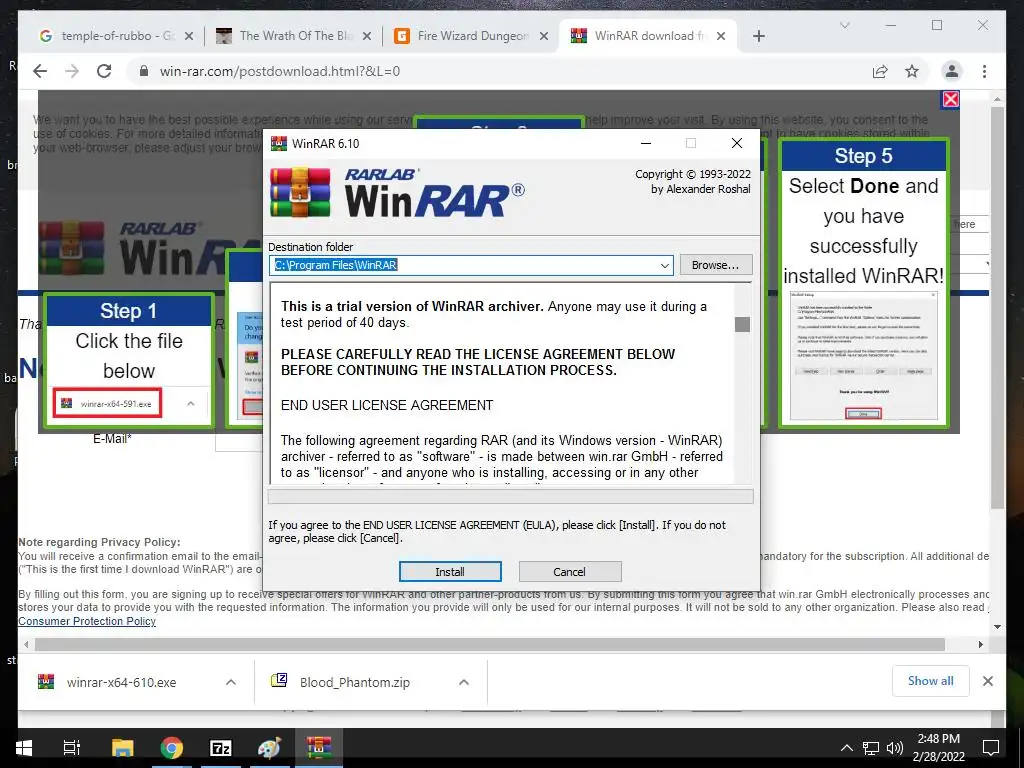Close the temple-of-rubbo tab

pyautogui.click(x=189, y=36)
